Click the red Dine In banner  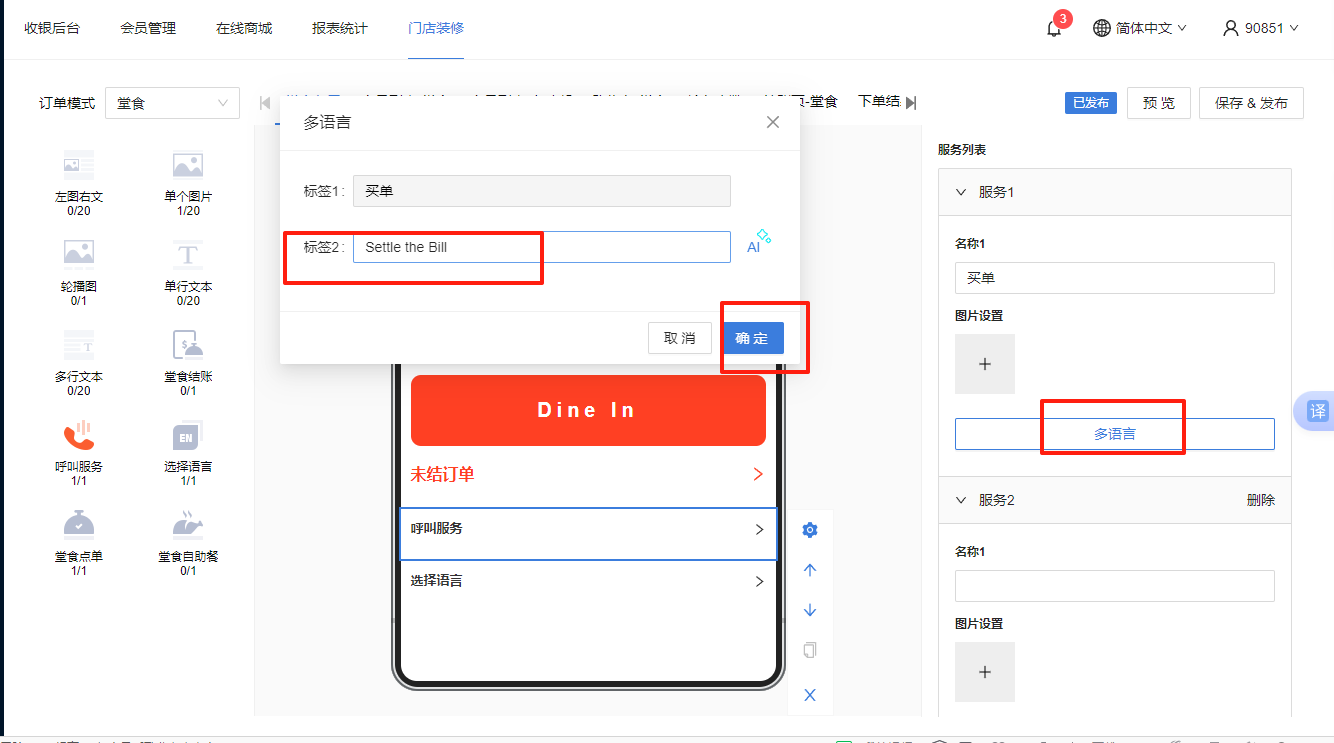pyautogui.click(x=588, y=410)
